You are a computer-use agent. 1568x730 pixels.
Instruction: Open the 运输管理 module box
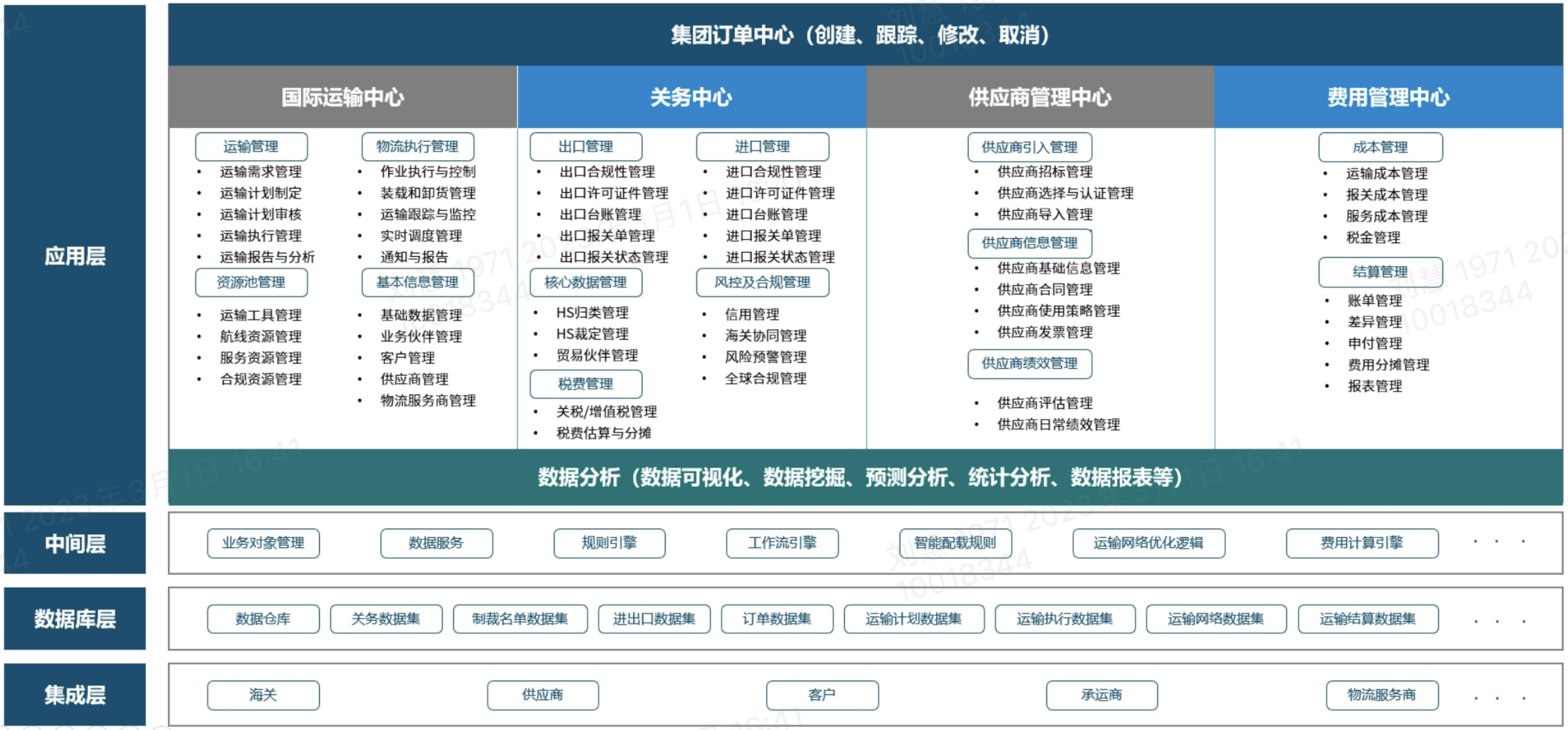[251, 146]
